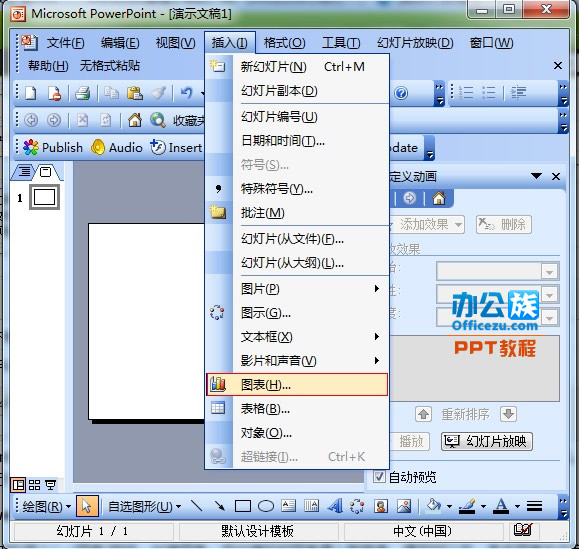Open the Help question mark icon
The image size is (579, 549).
(x=401, y=93)
